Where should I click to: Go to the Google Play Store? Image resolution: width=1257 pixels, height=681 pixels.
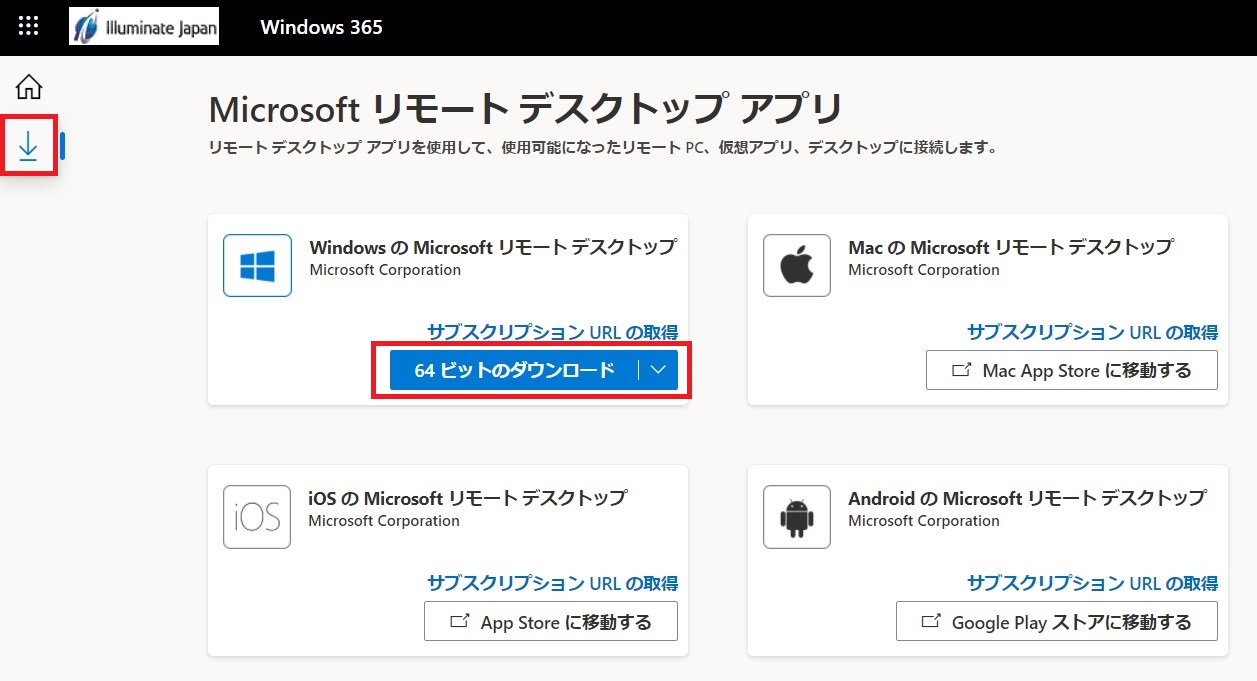click(1057, 622)
